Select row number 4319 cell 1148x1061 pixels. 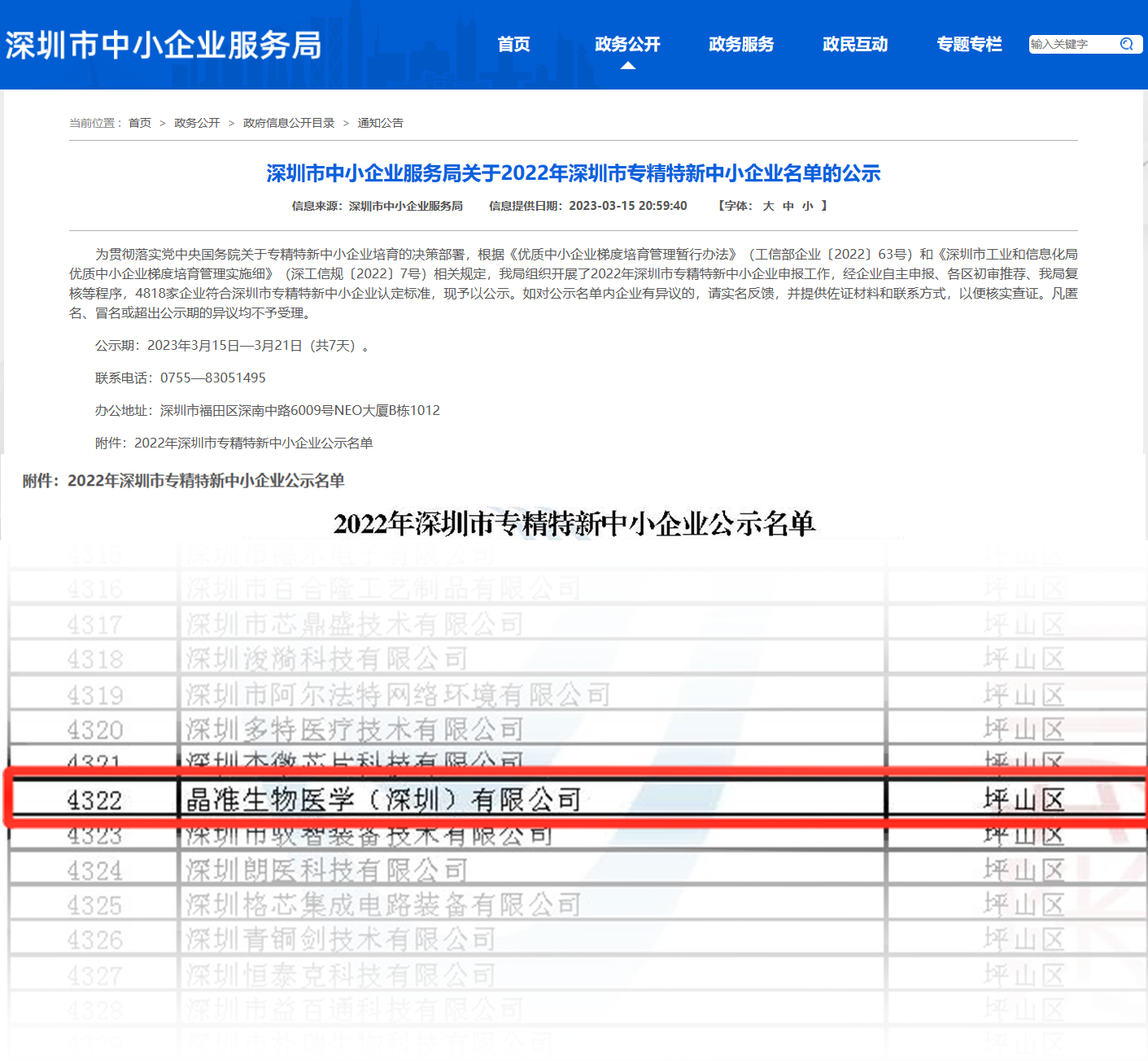coord(94,695)
